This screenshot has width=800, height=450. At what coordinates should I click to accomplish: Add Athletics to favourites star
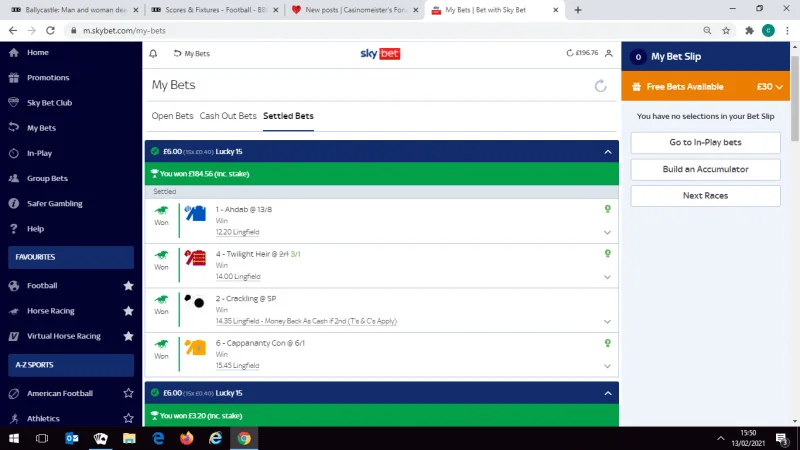coord(129,418)
